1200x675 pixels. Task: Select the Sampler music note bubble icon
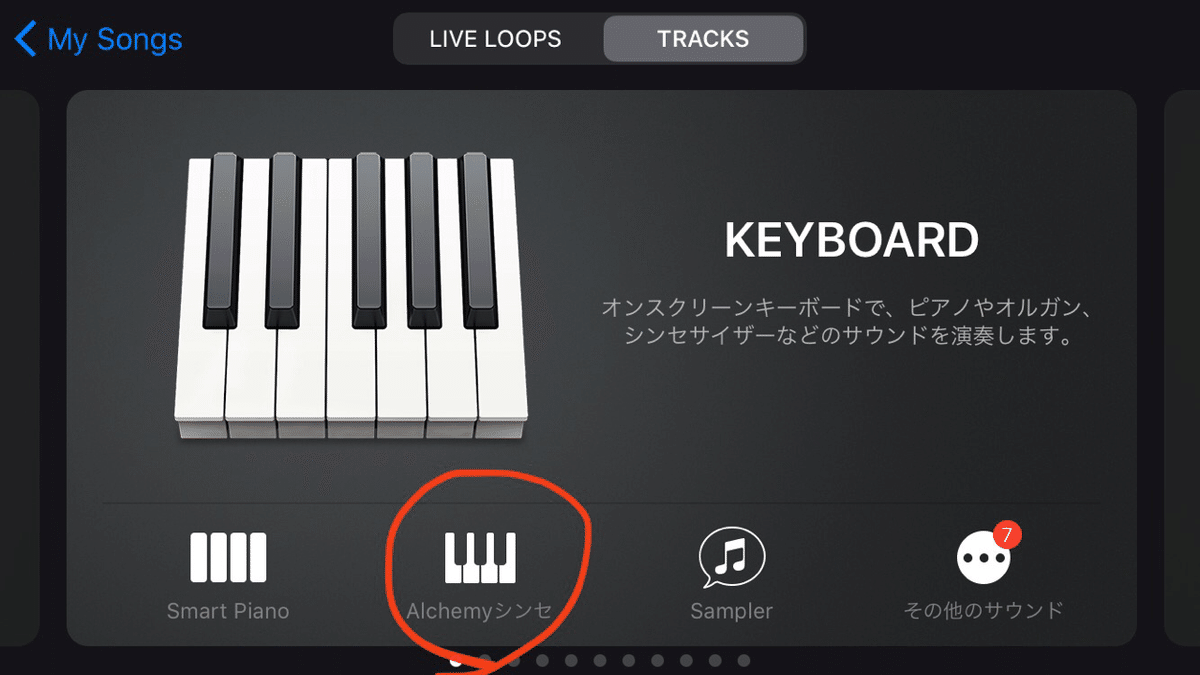point(731,557)
